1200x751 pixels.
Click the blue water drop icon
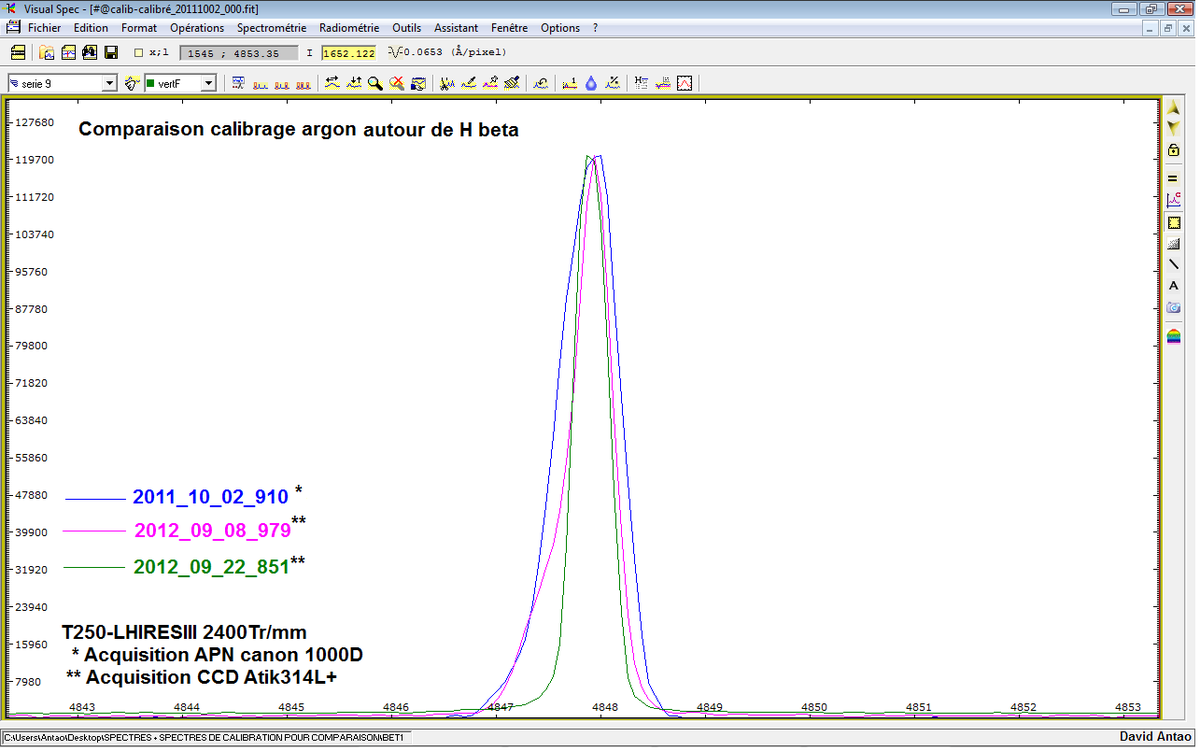pos(591,84)
